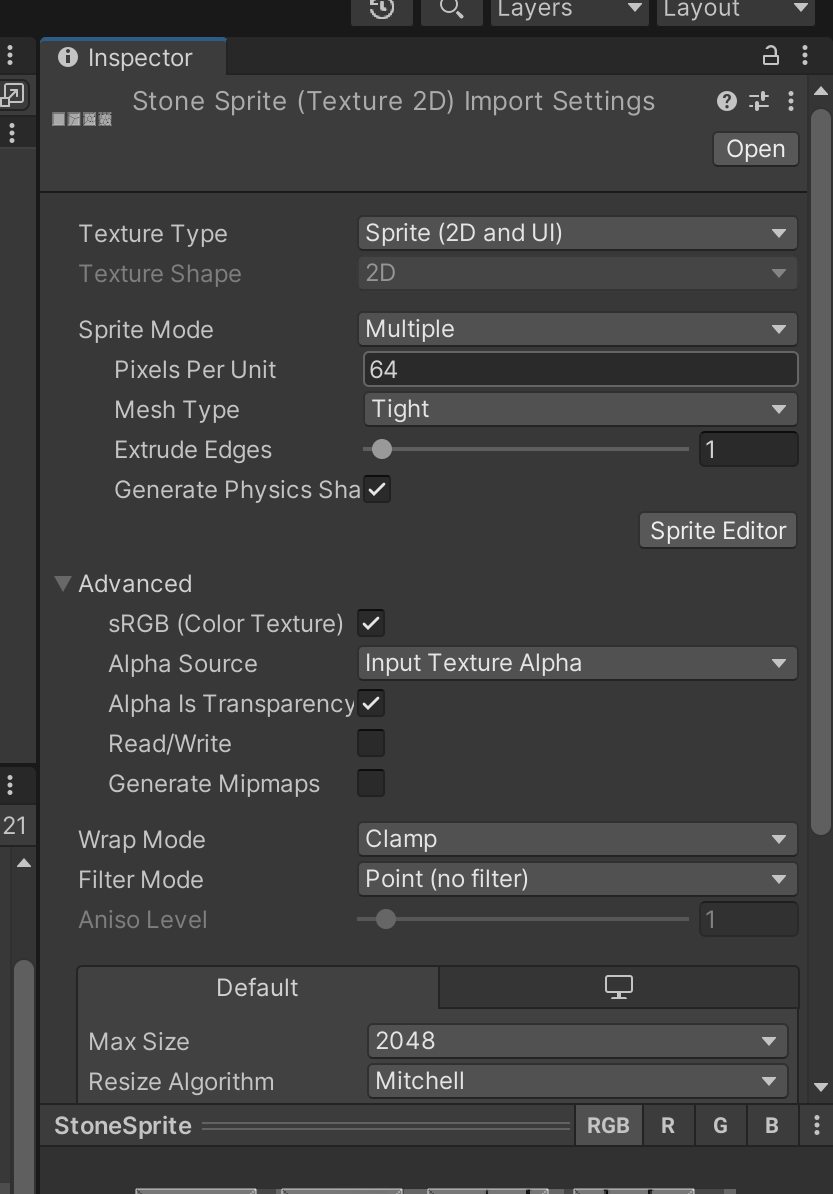Viewport: 833px width, 1194px height.
Task: Open the Max Size dropdown
Action: point(578,1041)
